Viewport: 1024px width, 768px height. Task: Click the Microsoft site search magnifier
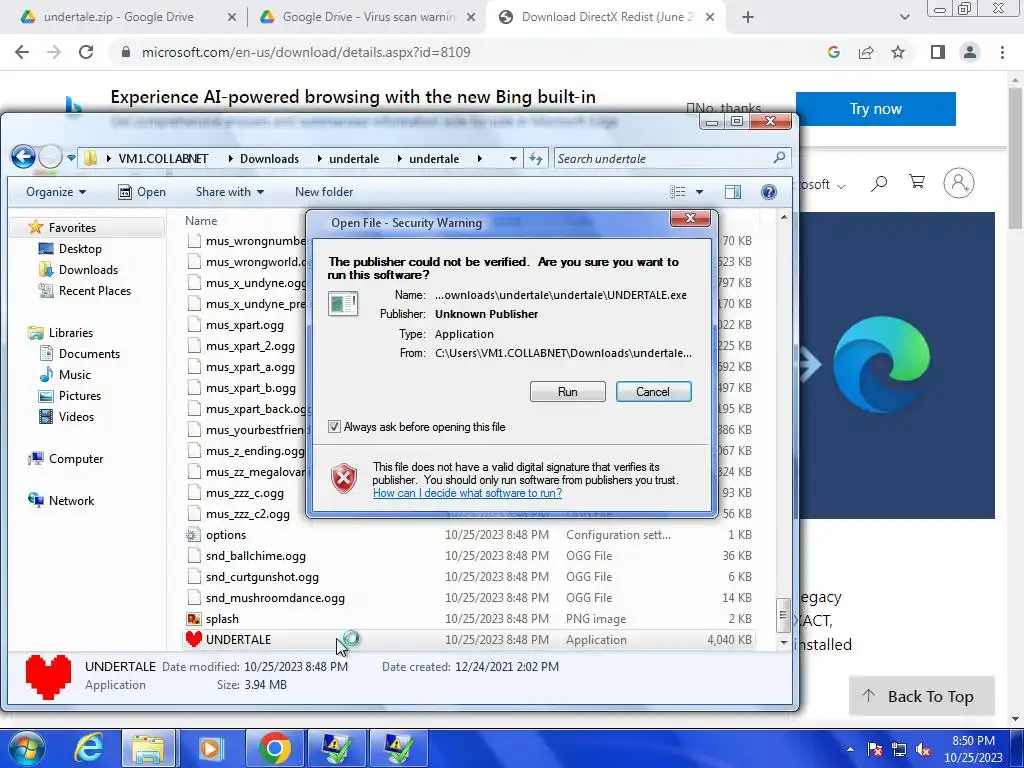point(879,184)
